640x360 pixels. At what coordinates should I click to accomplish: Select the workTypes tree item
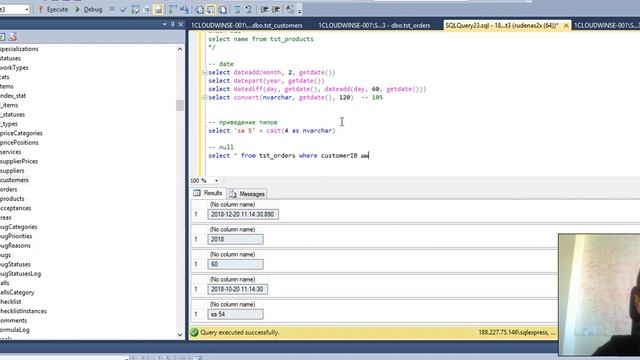pos(14,67)
